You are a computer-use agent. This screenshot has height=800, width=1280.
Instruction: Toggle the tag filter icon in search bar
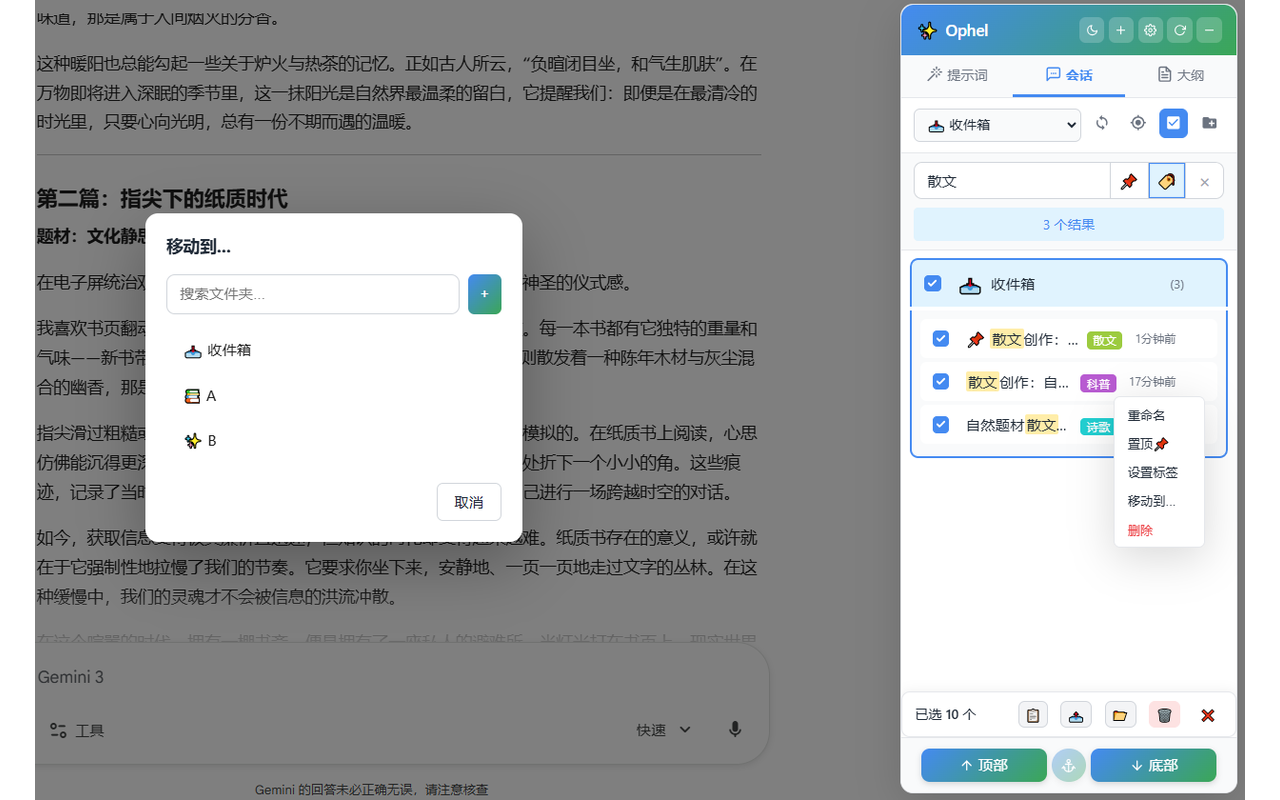[x=1166, y=181]
